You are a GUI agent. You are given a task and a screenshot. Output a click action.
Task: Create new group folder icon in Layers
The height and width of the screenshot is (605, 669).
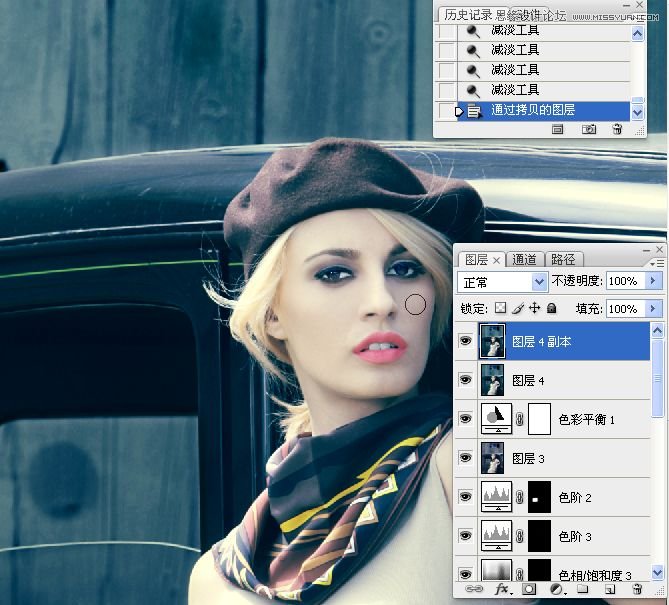pyautogui.click(x=582, y=591)
